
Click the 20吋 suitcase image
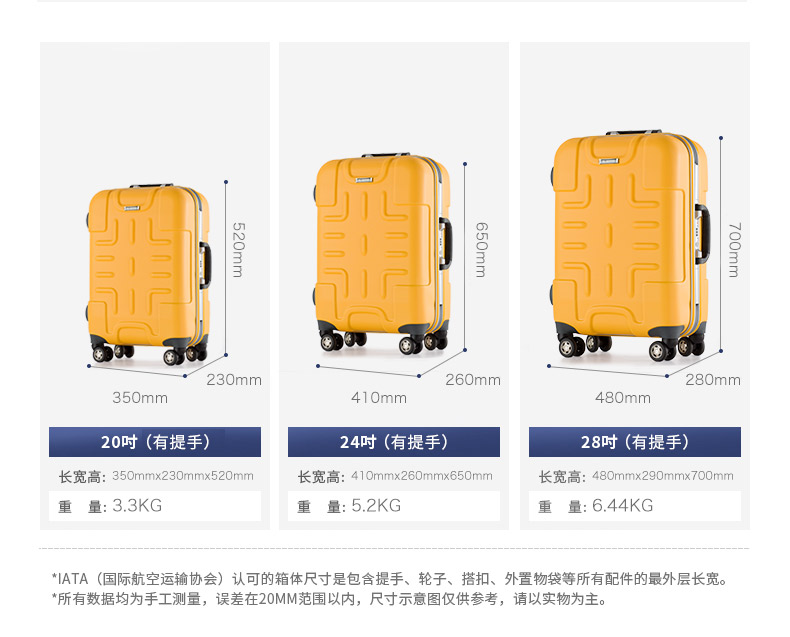point(149,275)
